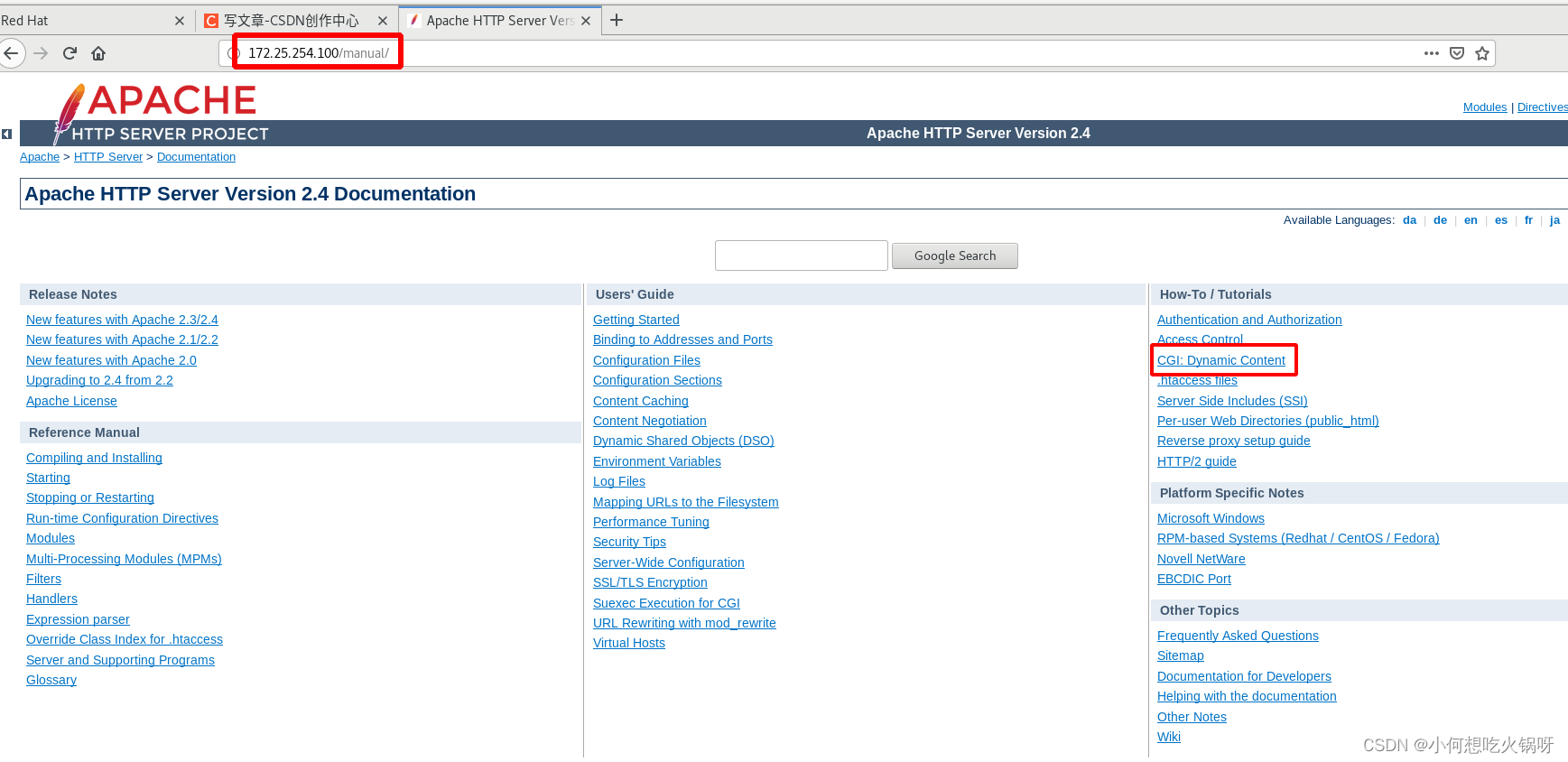Click the small left arrow beside the header
Screen dimensions: 1568x762
tap(6, 134)
